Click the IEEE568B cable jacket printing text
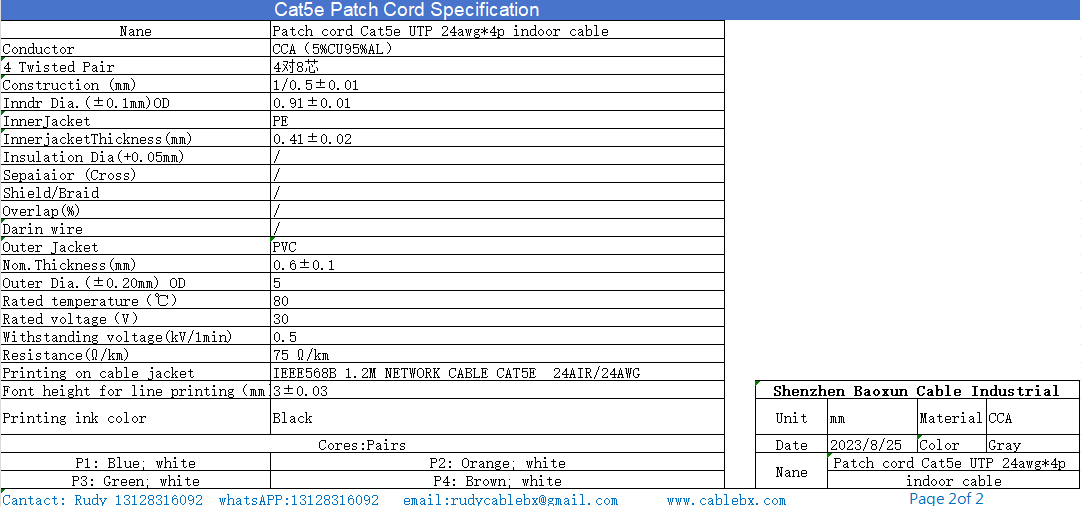Viewport: 1081px width, 506px height. [456, 373]
